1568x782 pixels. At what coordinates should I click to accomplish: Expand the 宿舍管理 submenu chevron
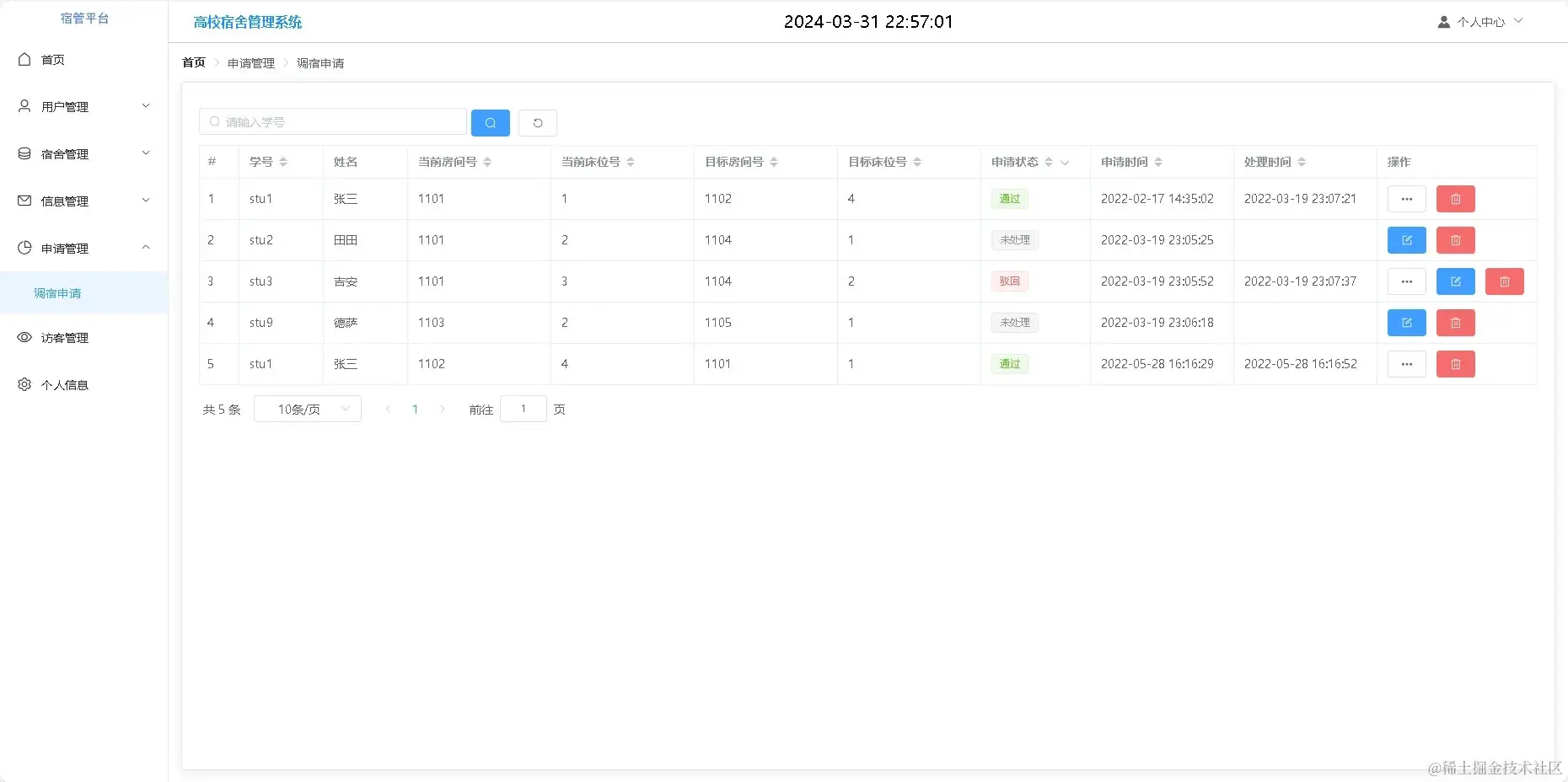point(146,153)
